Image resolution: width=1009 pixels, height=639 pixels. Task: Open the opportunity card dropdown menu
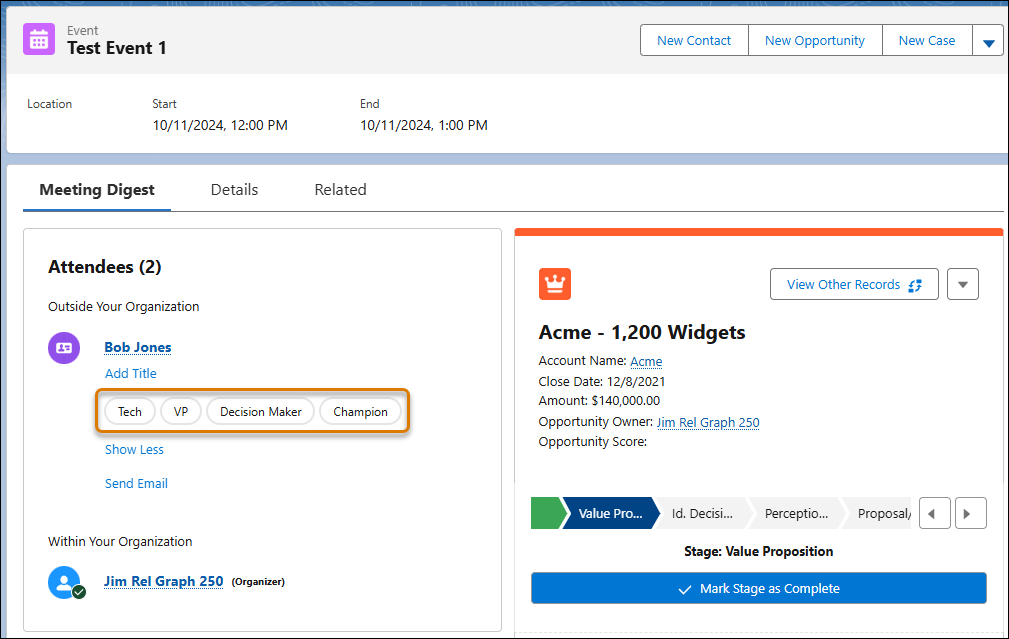tap(963, 284)
